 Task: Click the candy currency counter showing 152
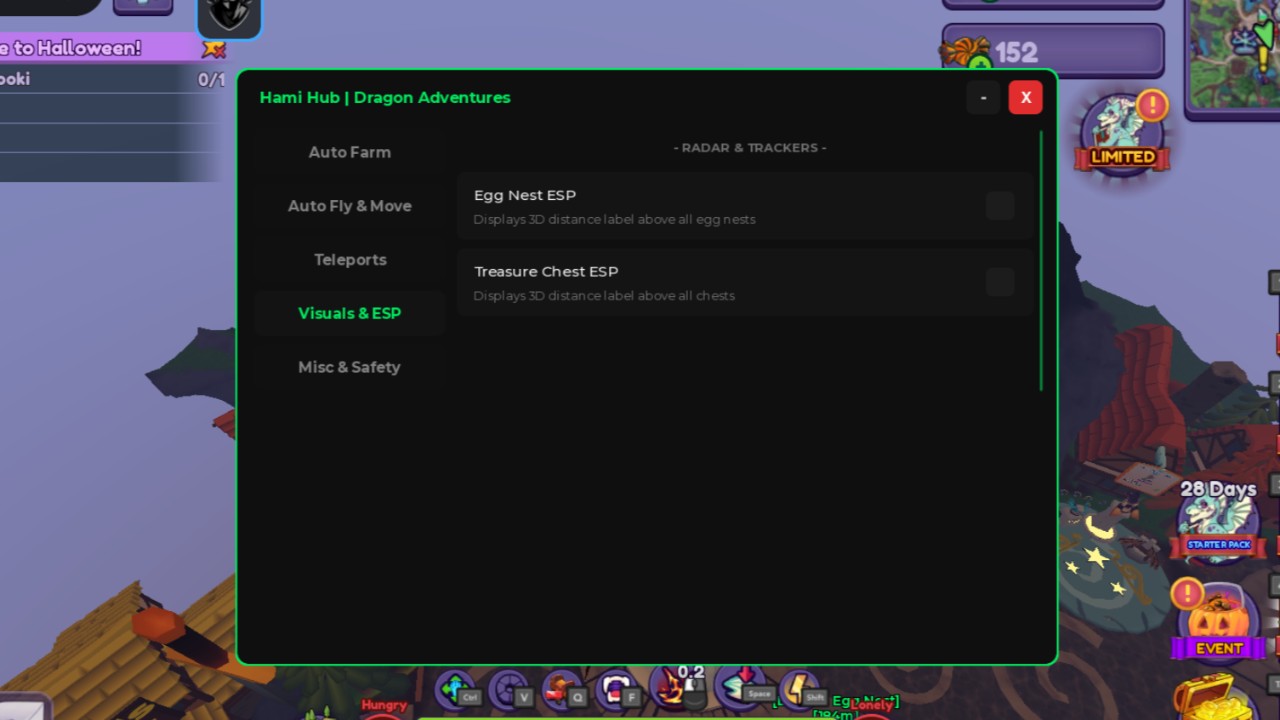pos(1052,51)
